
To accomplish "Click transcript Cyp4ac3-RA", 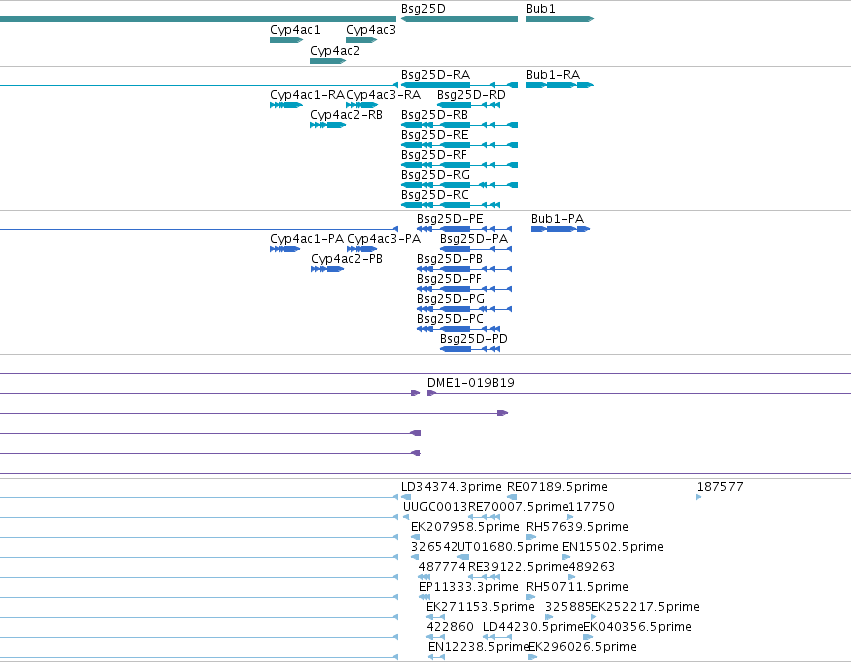I will click(x=361, y=105).
